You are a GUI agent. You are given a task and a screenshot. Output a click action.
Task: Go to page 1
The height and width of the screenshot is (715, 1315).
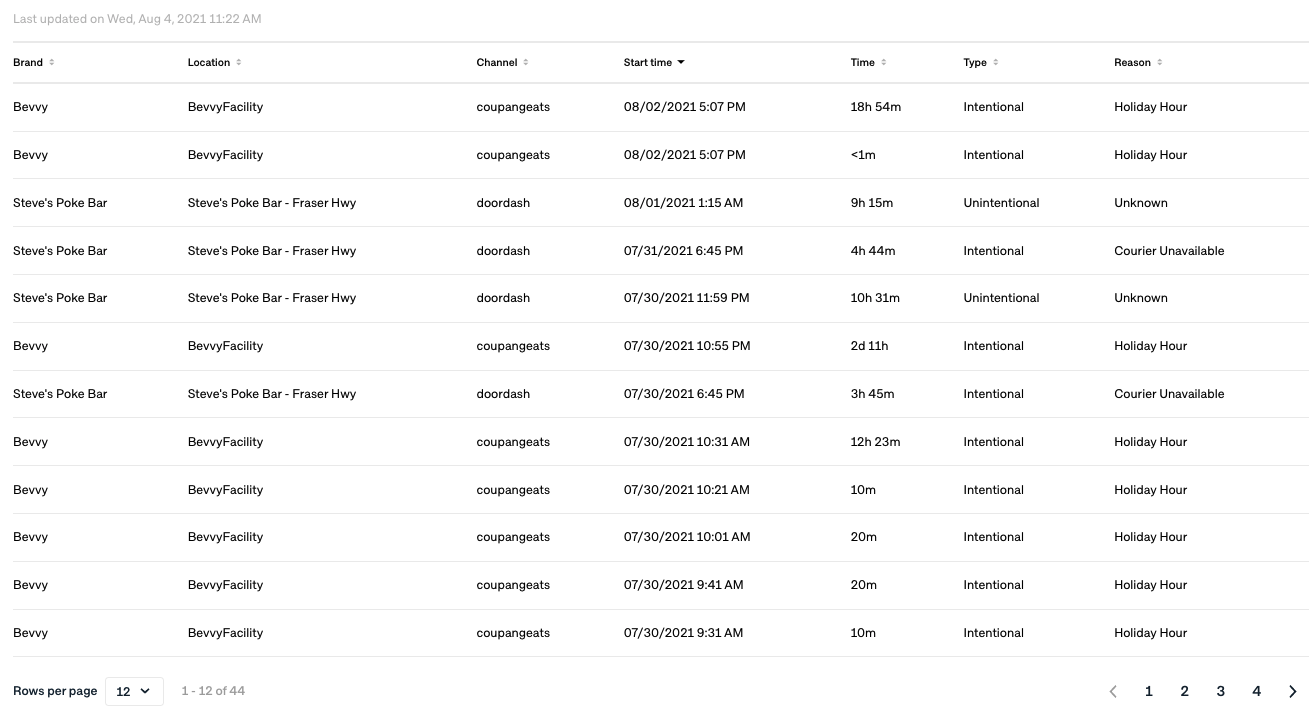coord(1149,691)
